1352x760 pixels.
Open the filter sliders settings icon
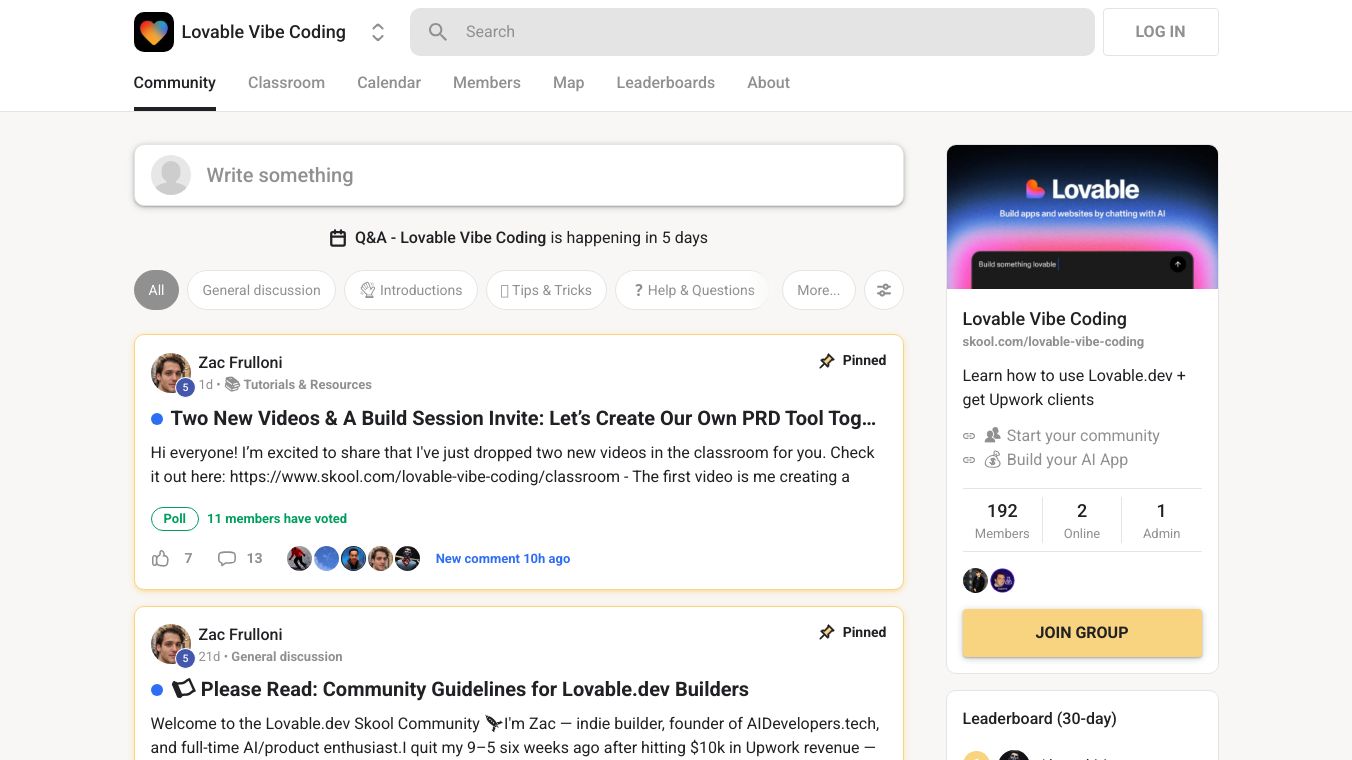click(884, 290)
